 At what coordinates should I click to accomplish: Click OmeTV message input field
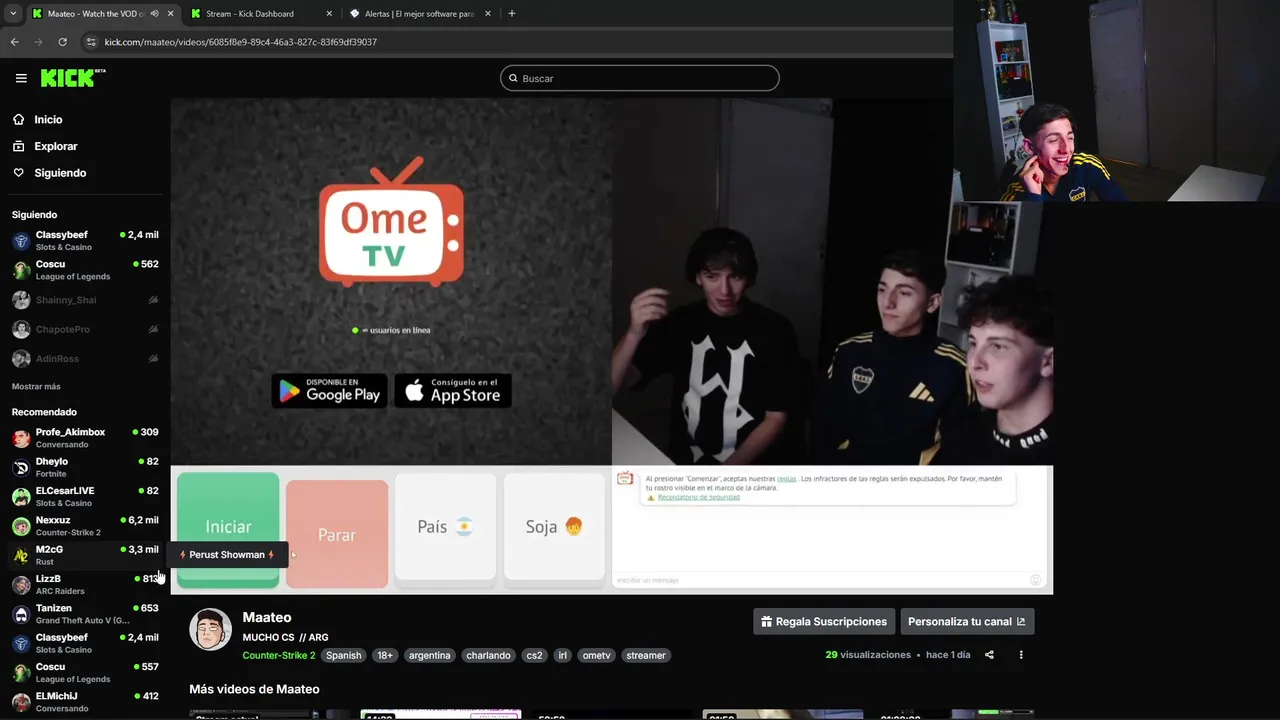820,580
